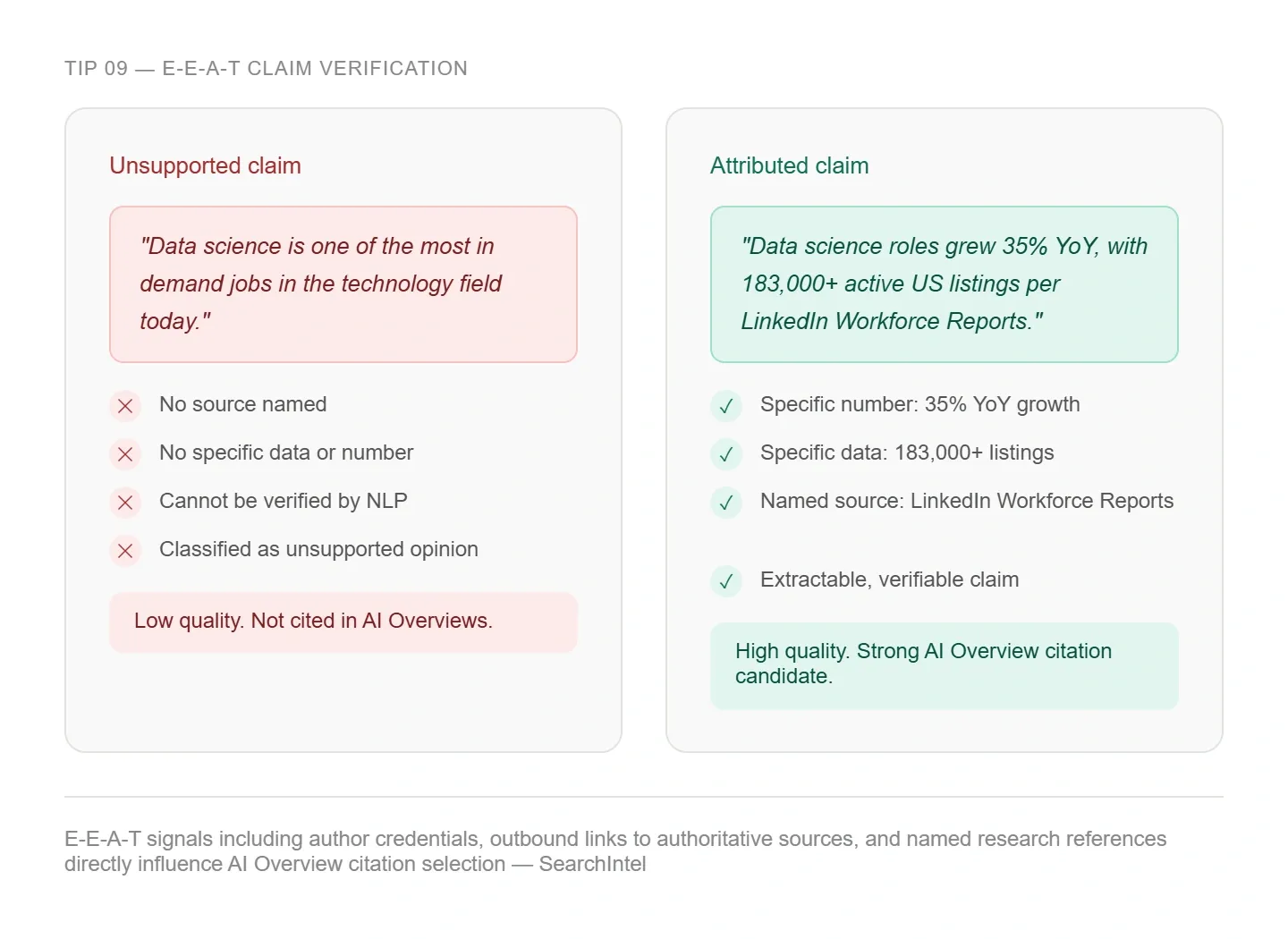Click the "Cannot be verified by NLP" text
The image size is (1288, 939).
[x=283, y=501]
